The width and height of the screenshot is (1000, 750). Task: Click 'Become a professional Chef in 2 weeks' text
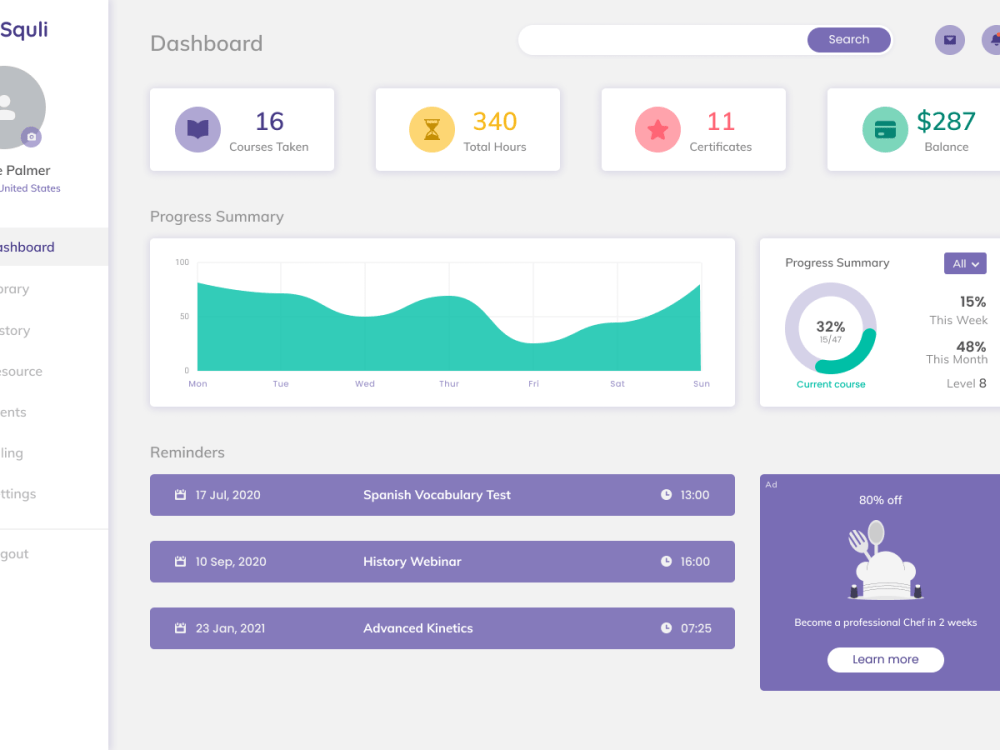pos(885,622)
